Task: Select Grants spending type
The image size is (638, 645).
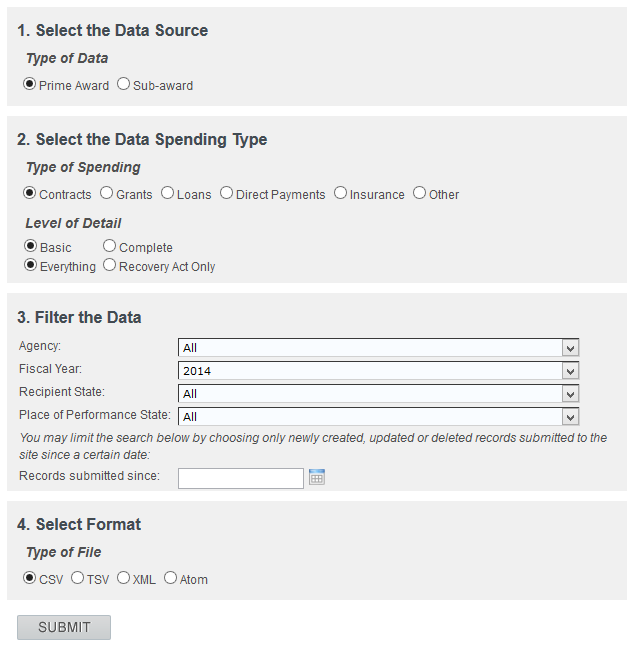Action: 107,194
